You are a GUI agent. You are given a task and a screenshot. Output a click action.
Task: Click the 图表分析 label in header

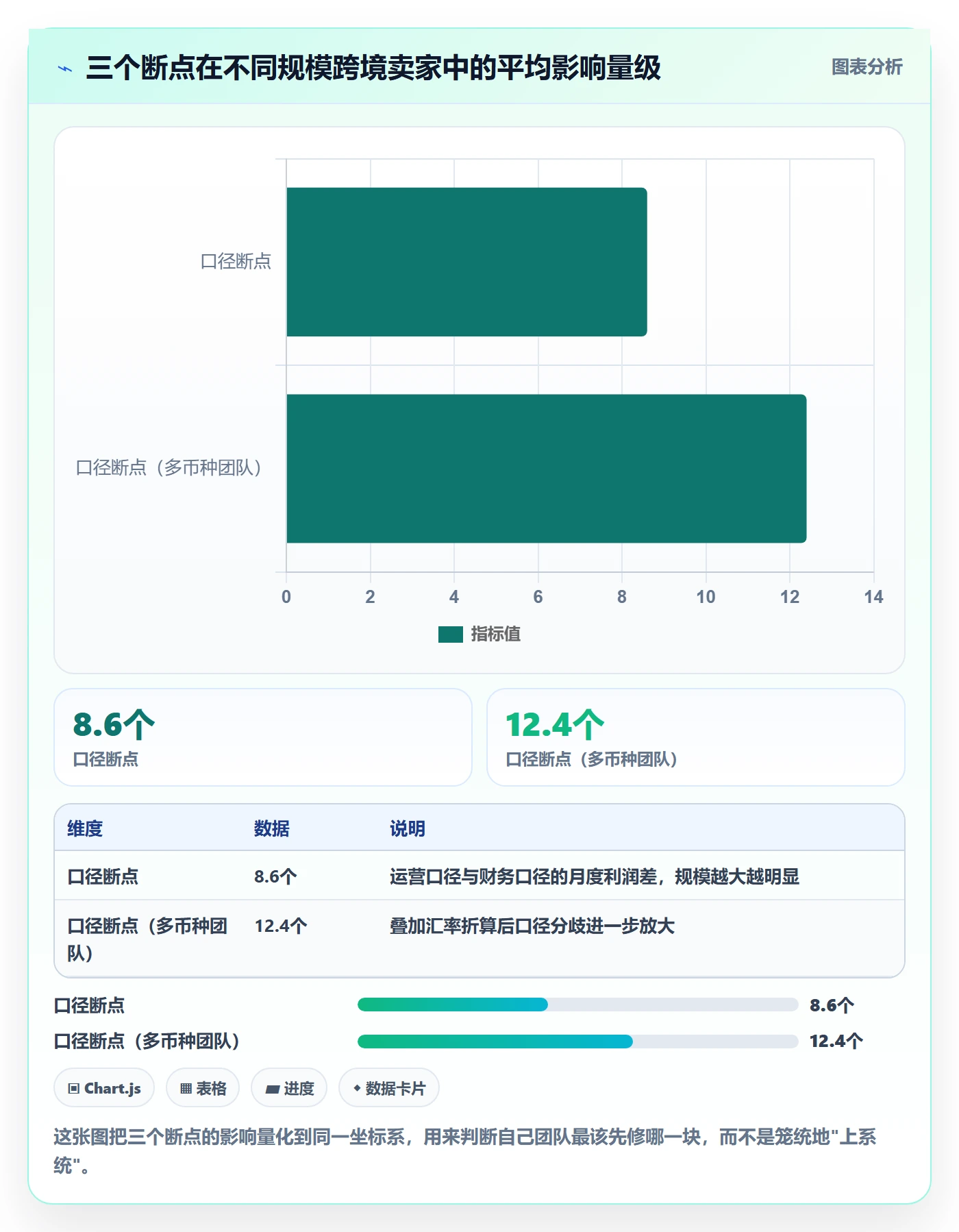[867, 67]
